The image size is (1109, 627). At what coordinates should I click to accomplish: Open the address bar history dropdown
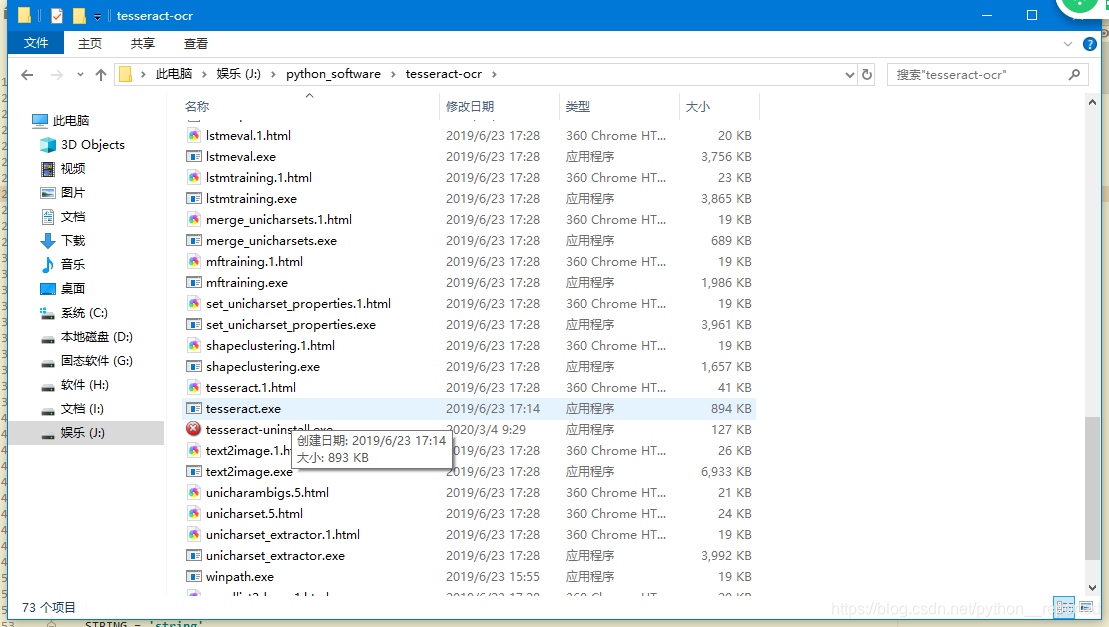pos(849,74)
